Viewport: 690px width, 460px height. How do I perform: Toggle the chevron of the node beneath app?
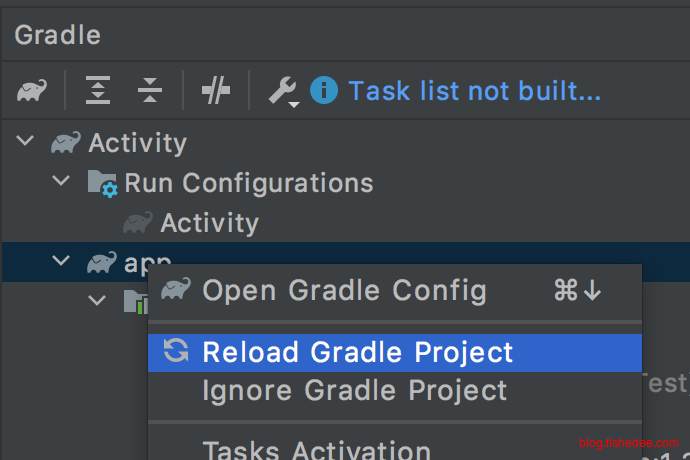98,299
